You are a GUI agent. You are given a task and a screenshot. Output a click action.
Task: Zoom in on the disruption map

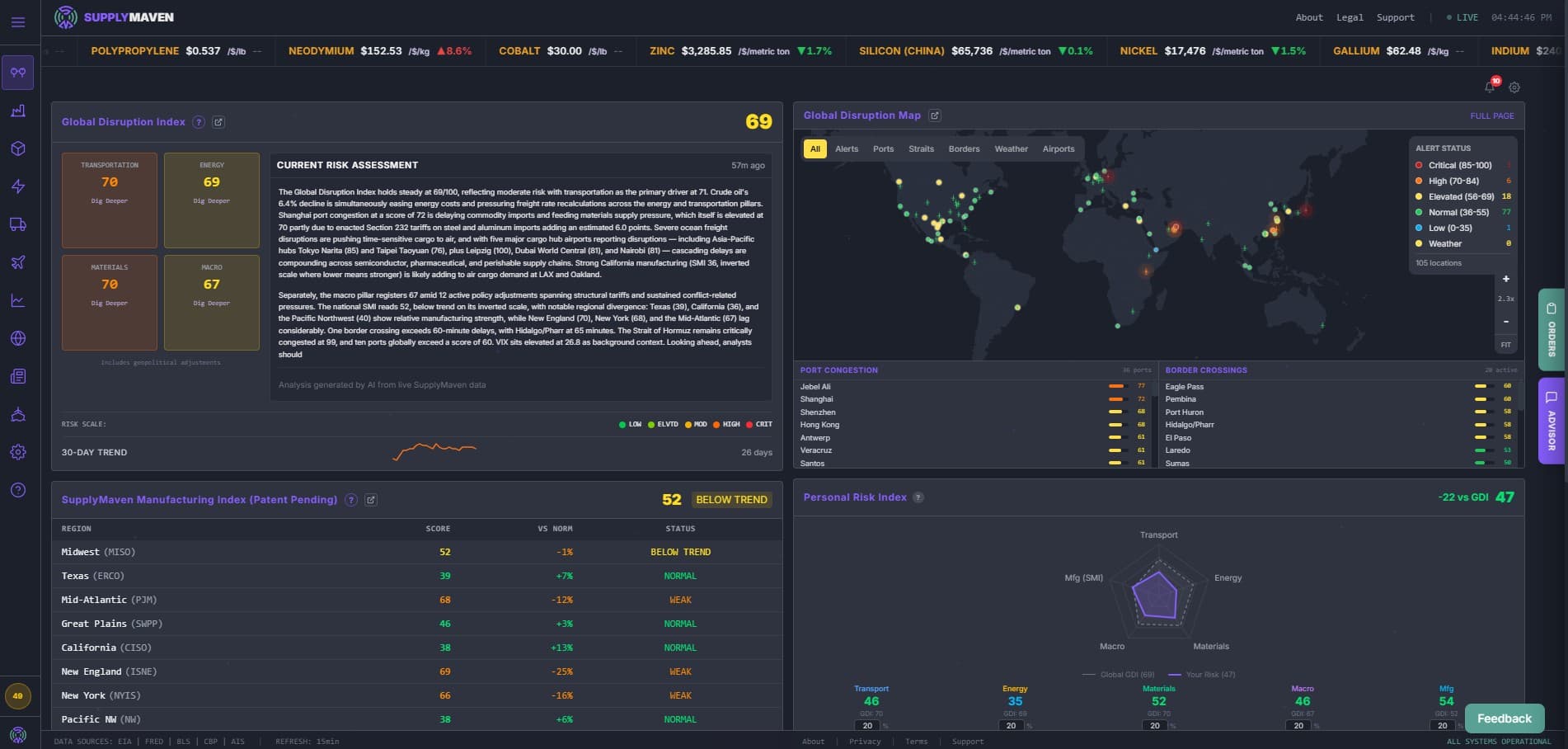(1506, 279)
